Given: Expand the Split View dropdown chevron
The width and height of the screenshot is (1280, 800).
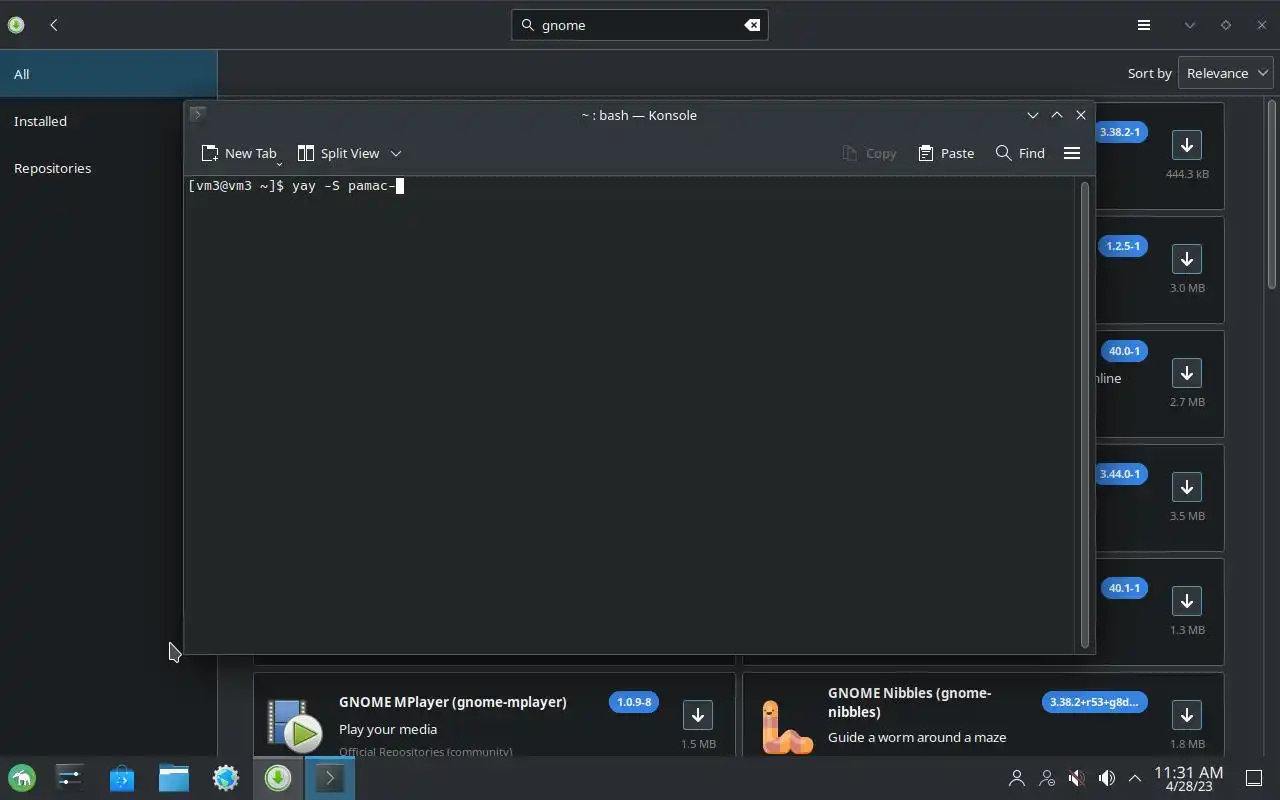Looking at the screenshot, I should pos(396,153).
